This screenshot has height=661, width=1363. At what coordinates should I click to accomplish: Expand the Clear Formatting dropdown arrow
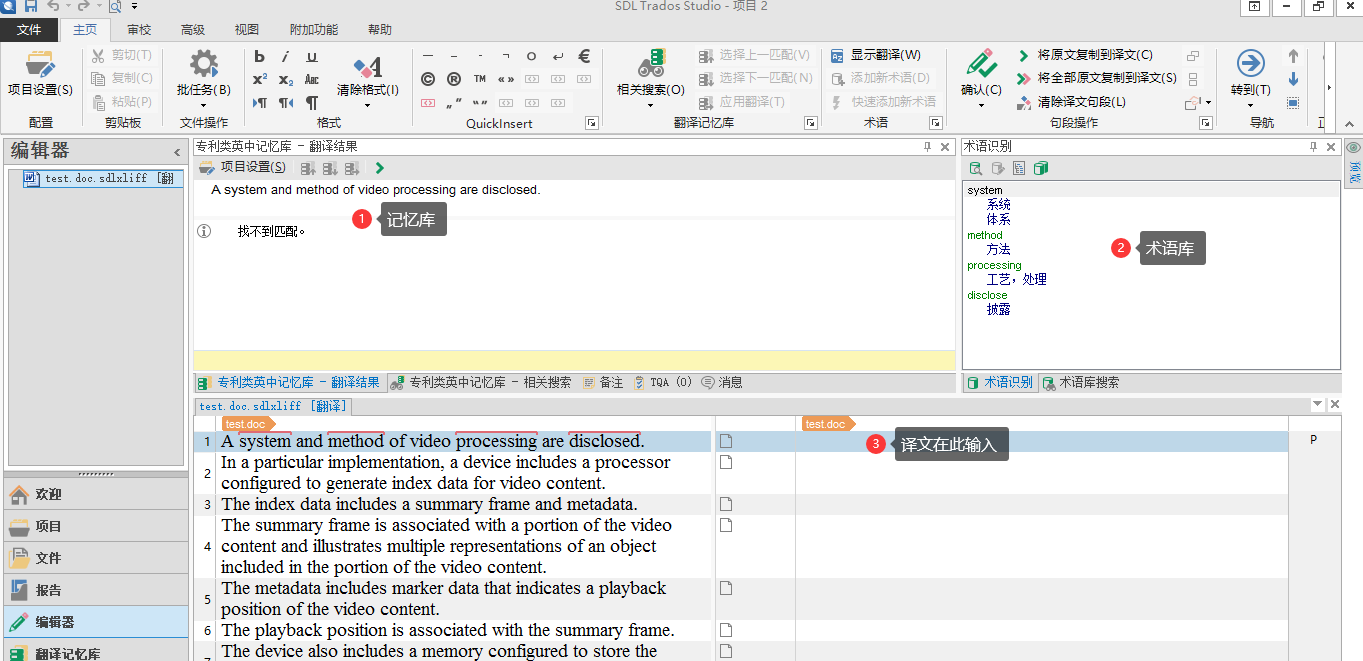point(367,104)
